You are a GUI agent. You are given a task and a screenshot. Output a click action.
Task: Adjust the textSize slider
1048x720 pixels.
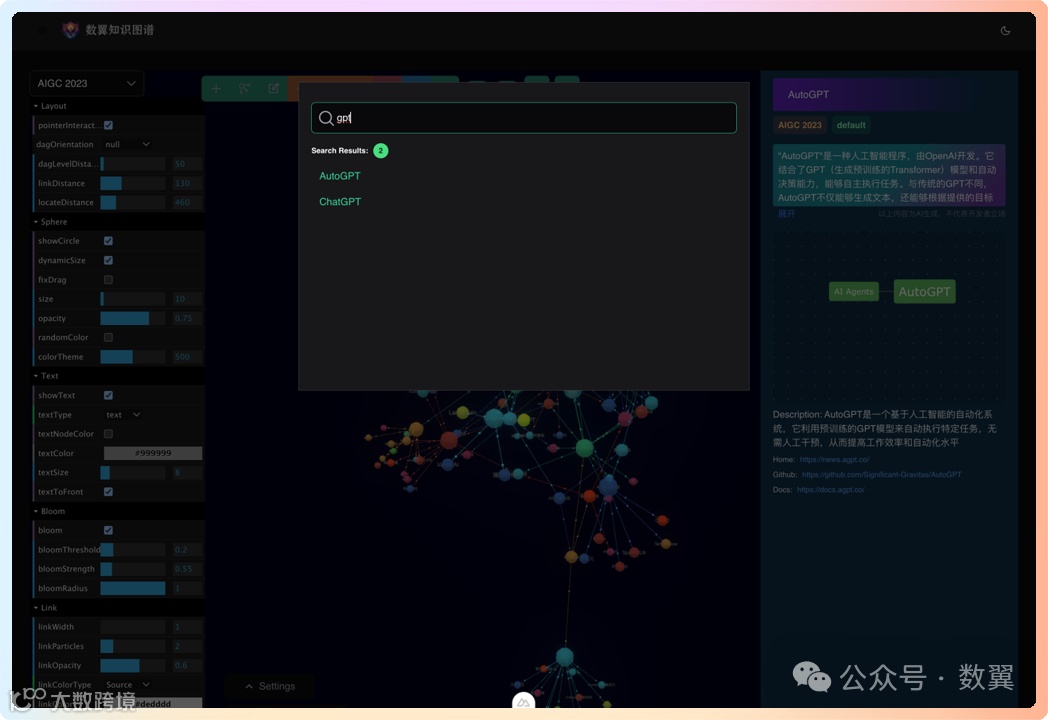point(132,473)
